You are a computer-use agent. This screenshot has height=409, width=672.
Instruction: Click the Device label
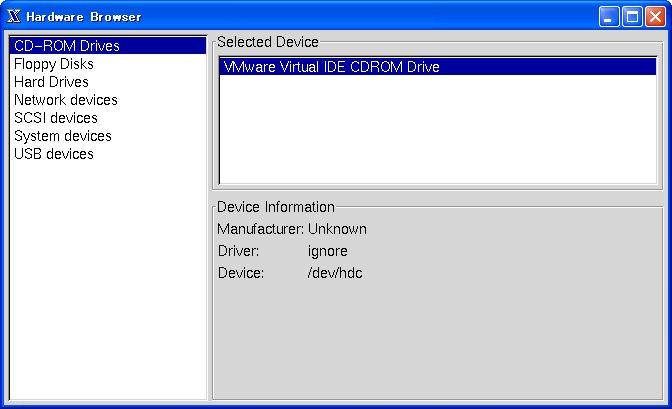[240, 273]
